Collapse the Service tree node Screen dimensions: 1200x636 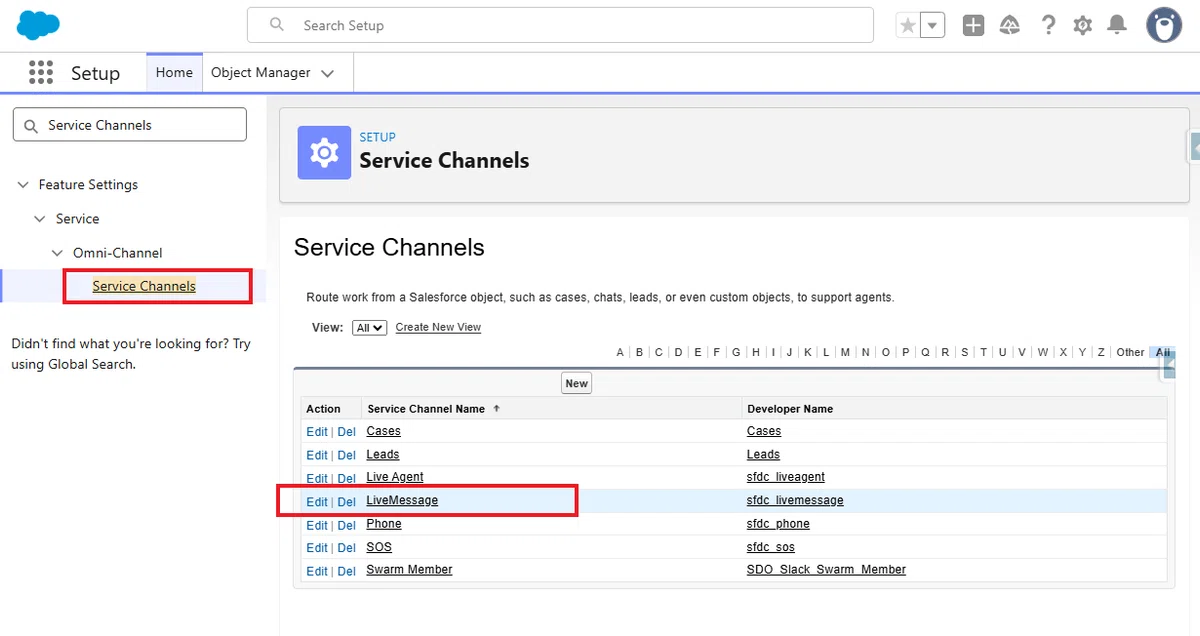40,219
